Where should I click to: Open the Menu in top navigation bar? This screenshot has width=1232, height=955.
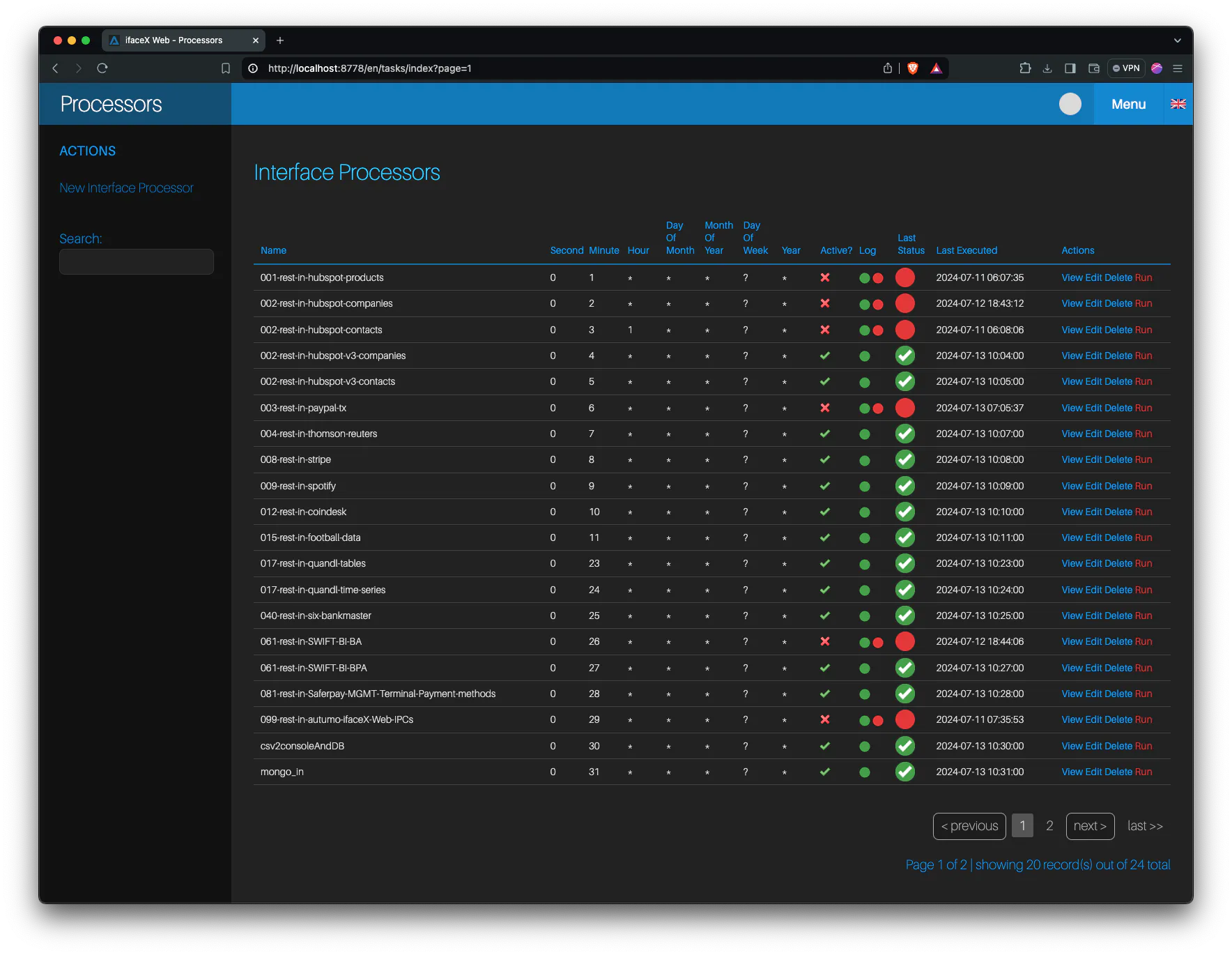(1128, 104)
